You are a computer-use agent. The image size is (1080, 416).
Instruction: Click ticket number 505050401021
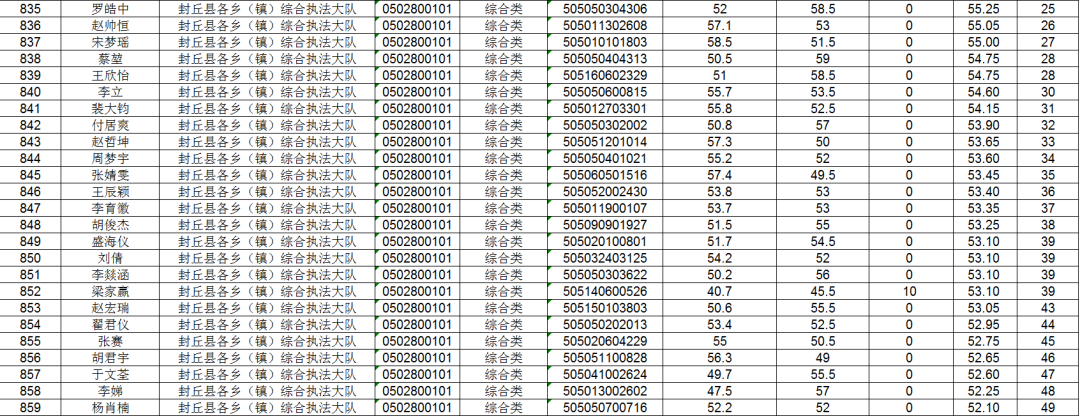(605, 158)
